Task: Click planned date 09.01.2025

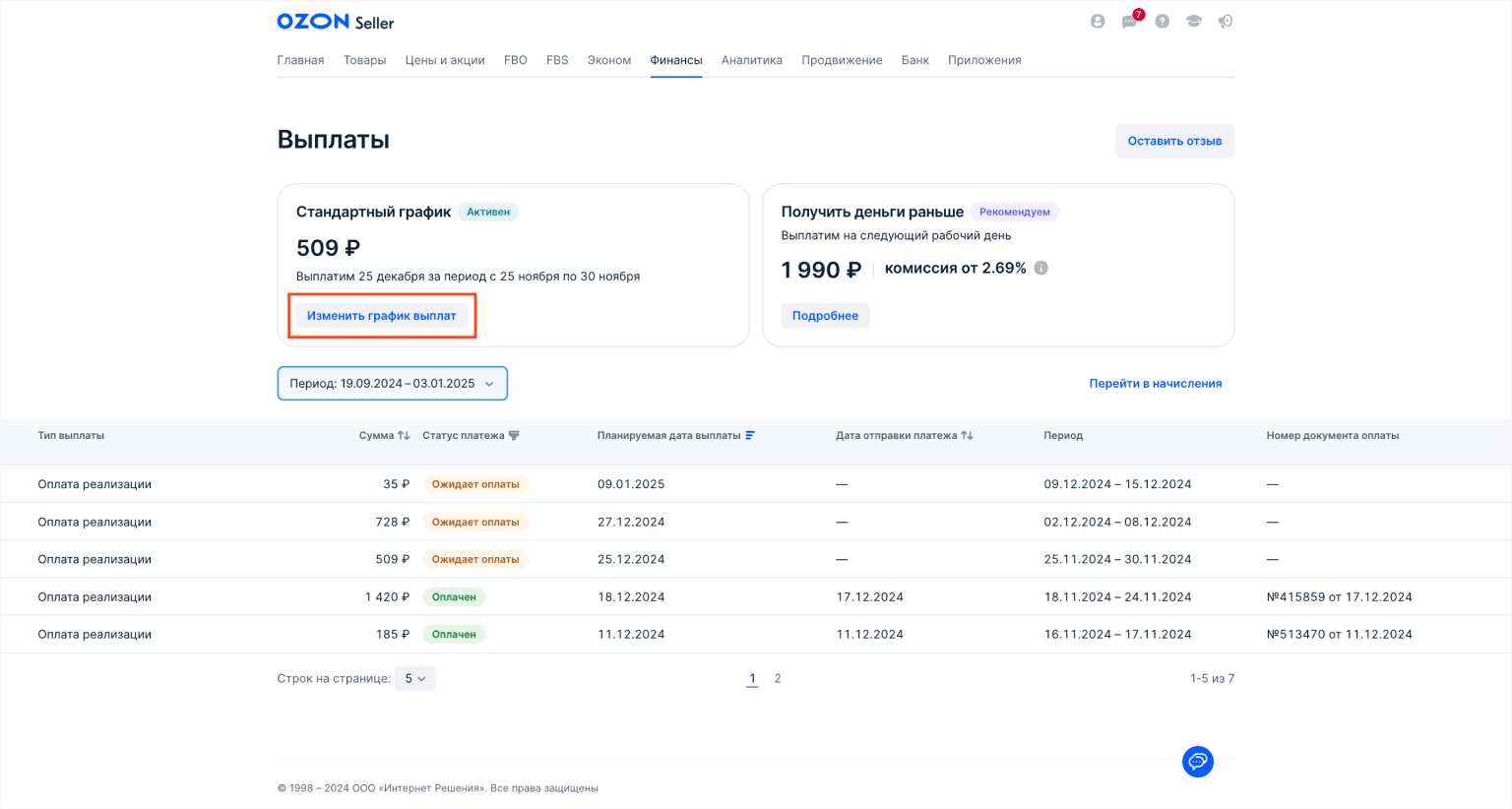Action: [631, 484]
